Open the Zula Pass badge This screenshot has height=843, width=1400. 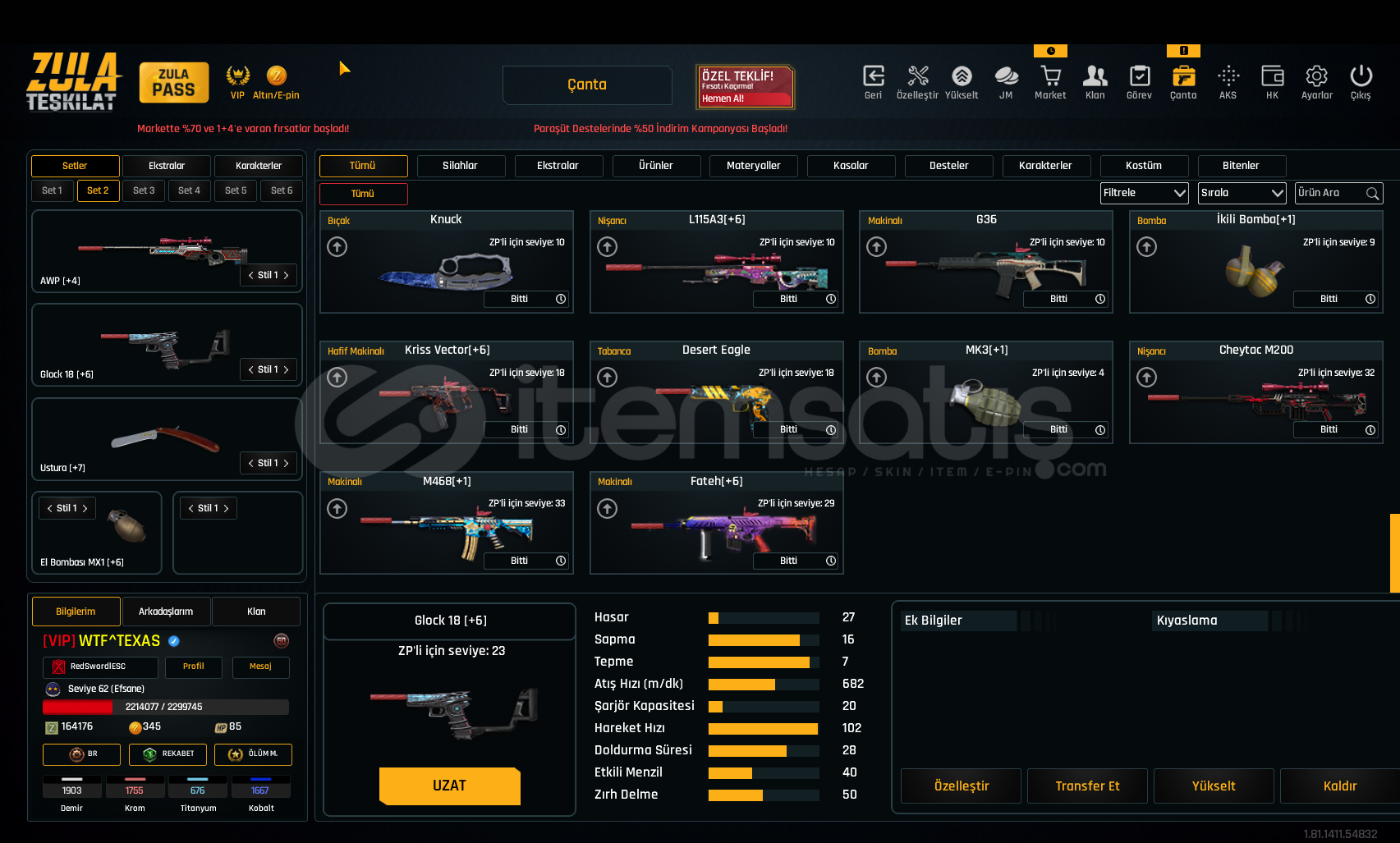174,83
